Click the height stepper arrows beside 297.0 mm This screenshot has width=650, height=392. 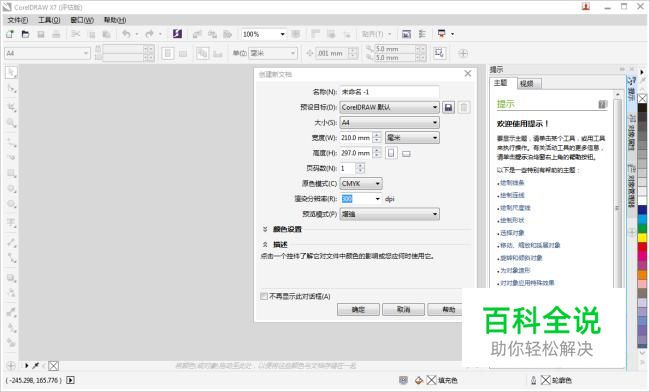coord(377,153)
